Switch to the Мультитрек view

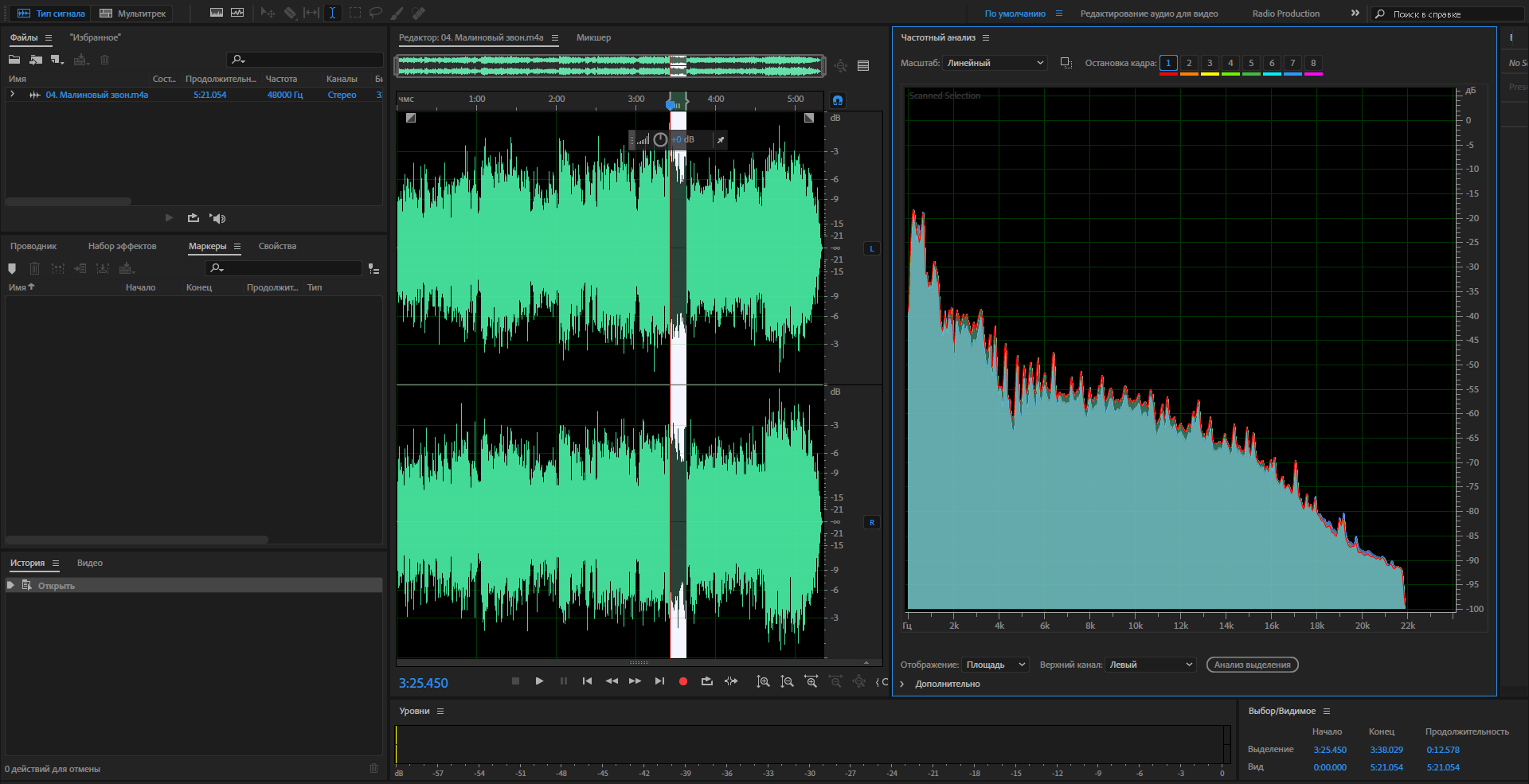[133, 14]
